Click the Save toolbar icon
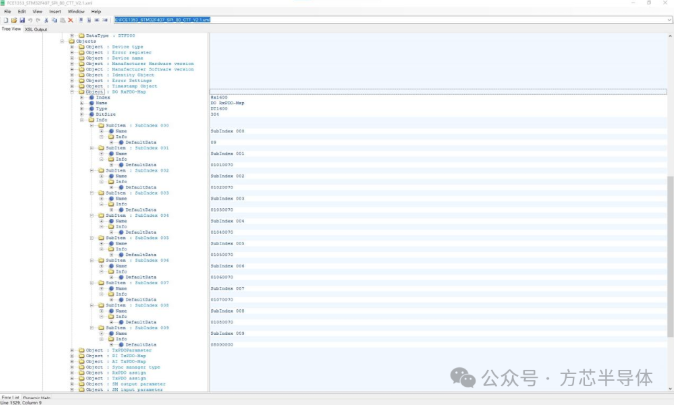Viewport: 675px width, 408px height. point(22,20)
